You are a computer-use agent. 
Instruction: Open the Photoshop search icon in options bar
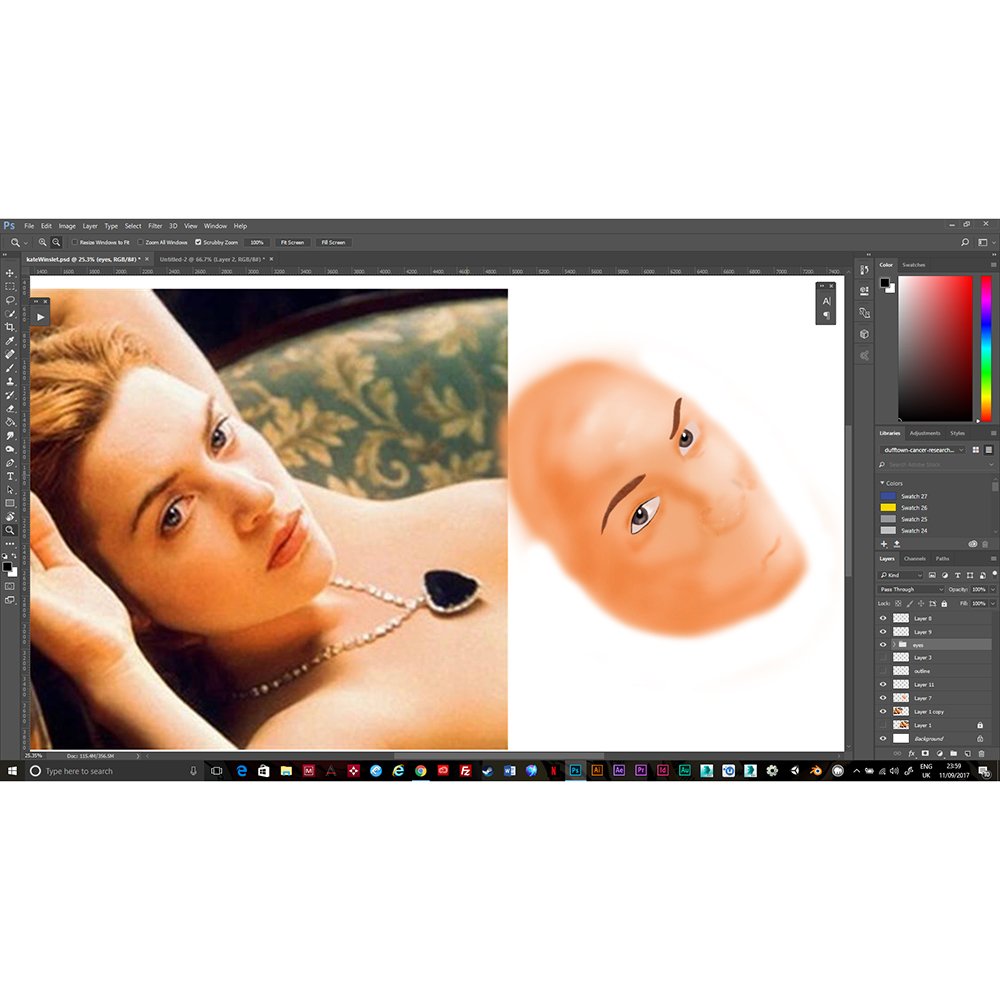965,242
